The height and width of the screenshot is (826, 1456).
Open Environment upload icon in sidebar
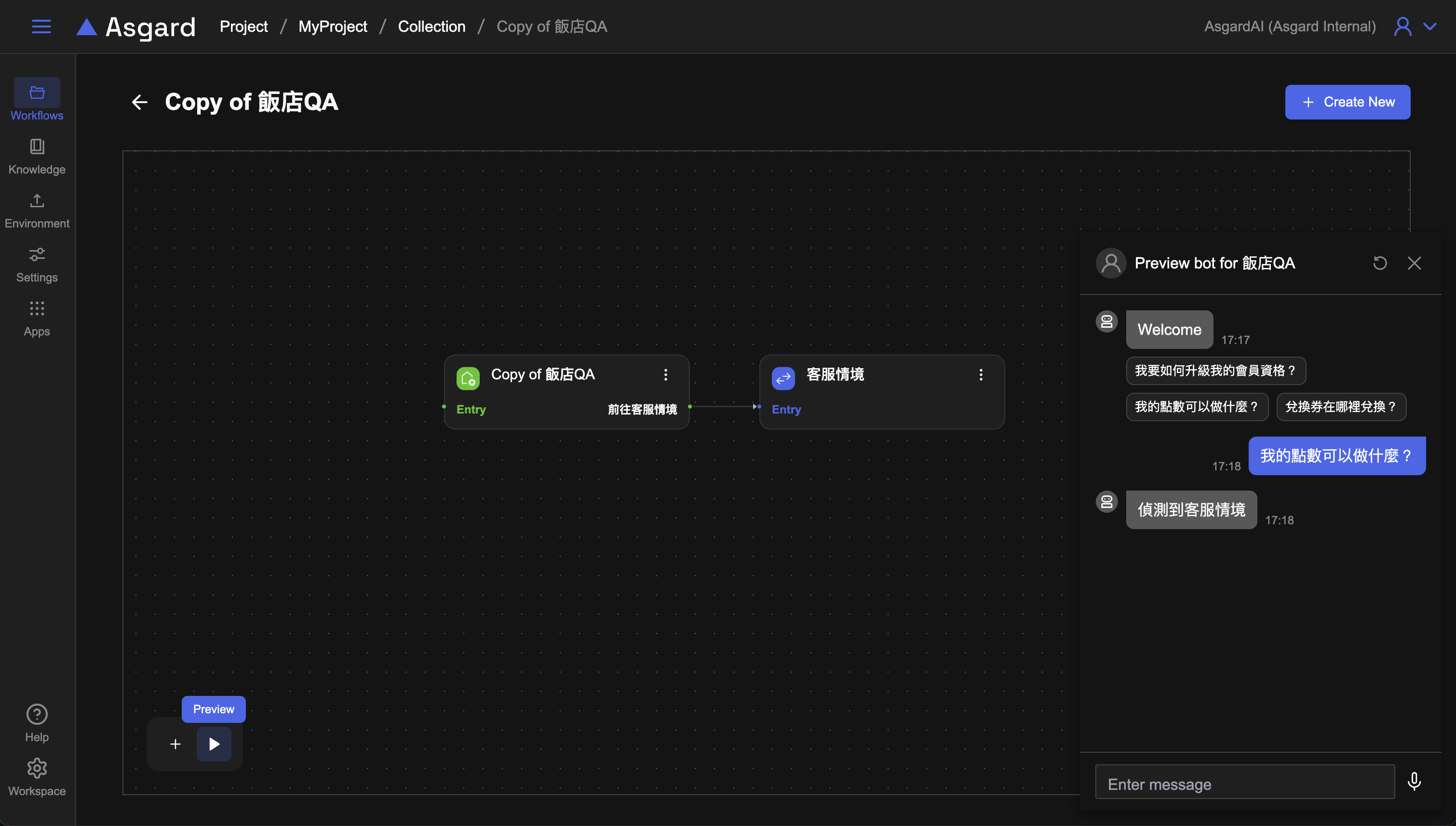pyautogui.click(x=37, y=201)
